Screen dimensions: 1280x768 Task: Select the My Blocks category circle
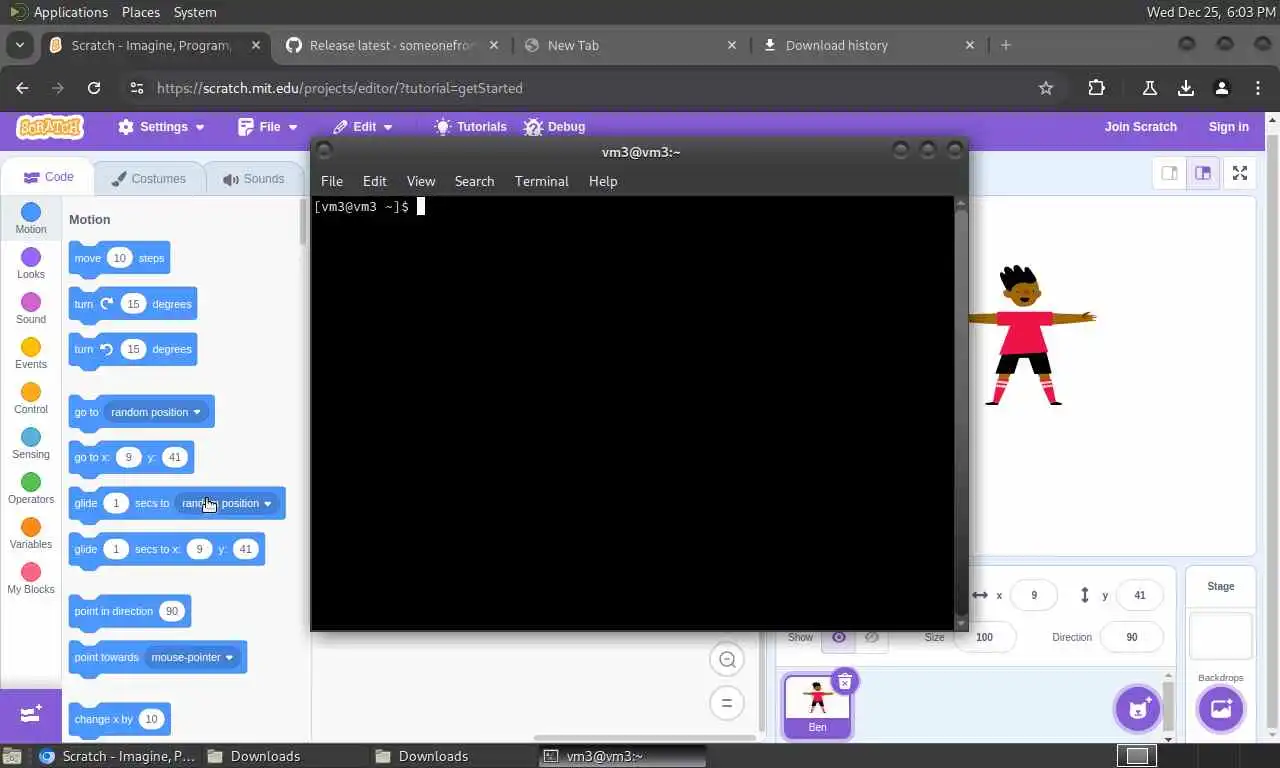(x=31, y=572)
